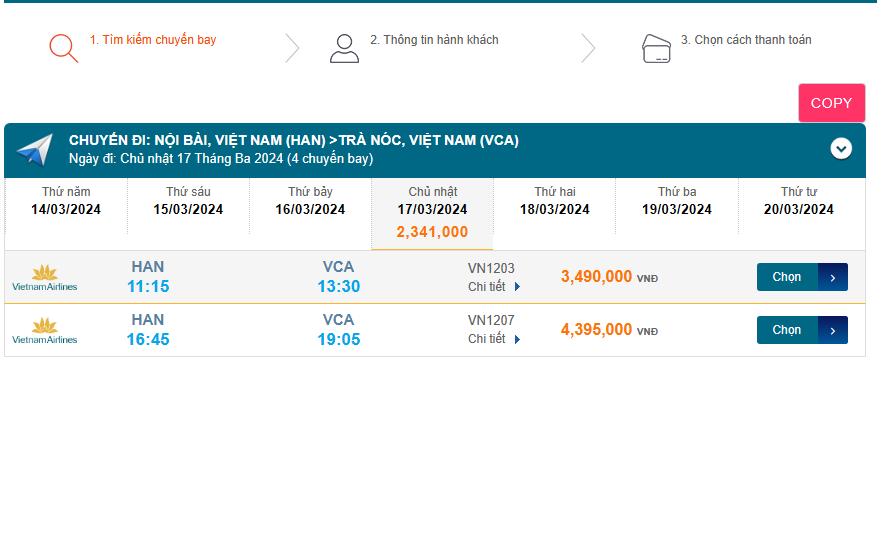Switch to Thứ hai 18/03/2024 date tab
The image size is (877, 540).
tap(554, 201)
